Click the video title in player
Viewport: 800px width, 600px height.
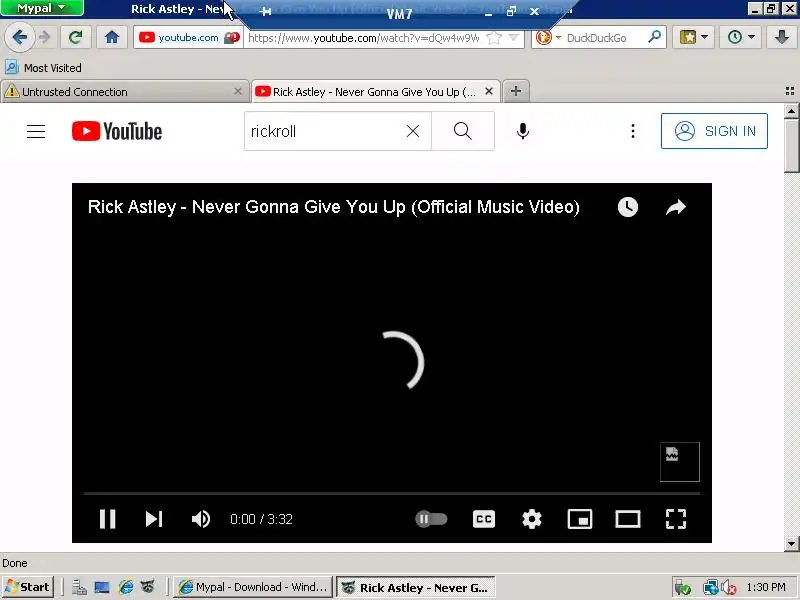(x=334, y=207)
